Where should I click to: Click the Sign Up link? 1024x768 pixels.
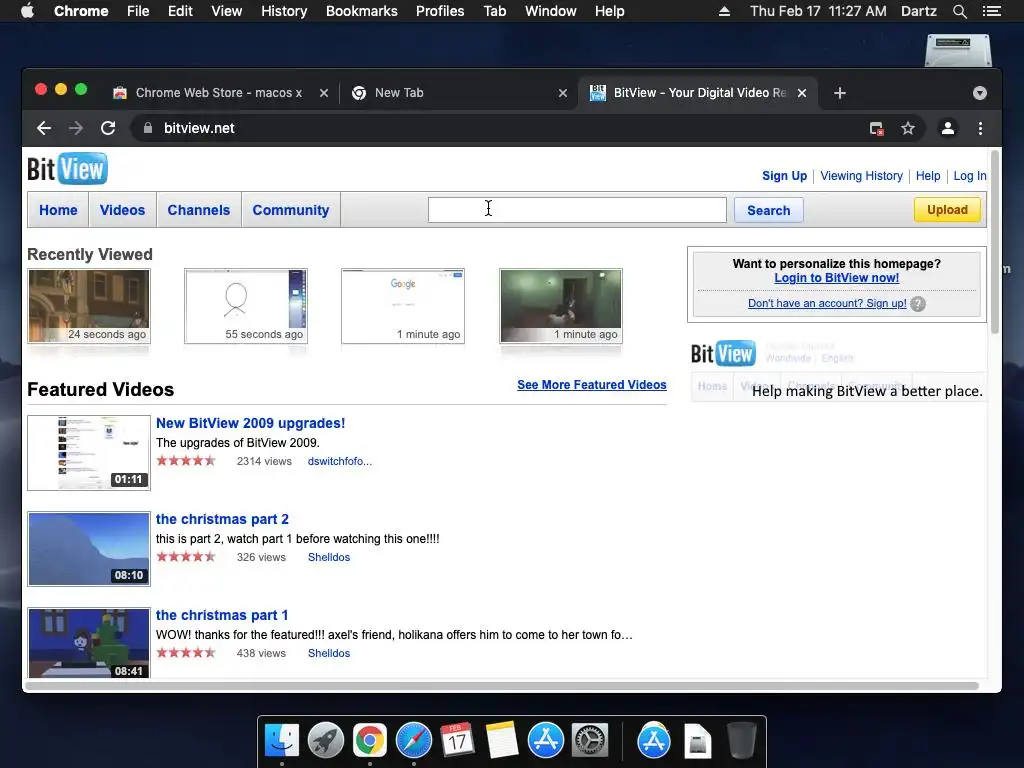(784, 176)
